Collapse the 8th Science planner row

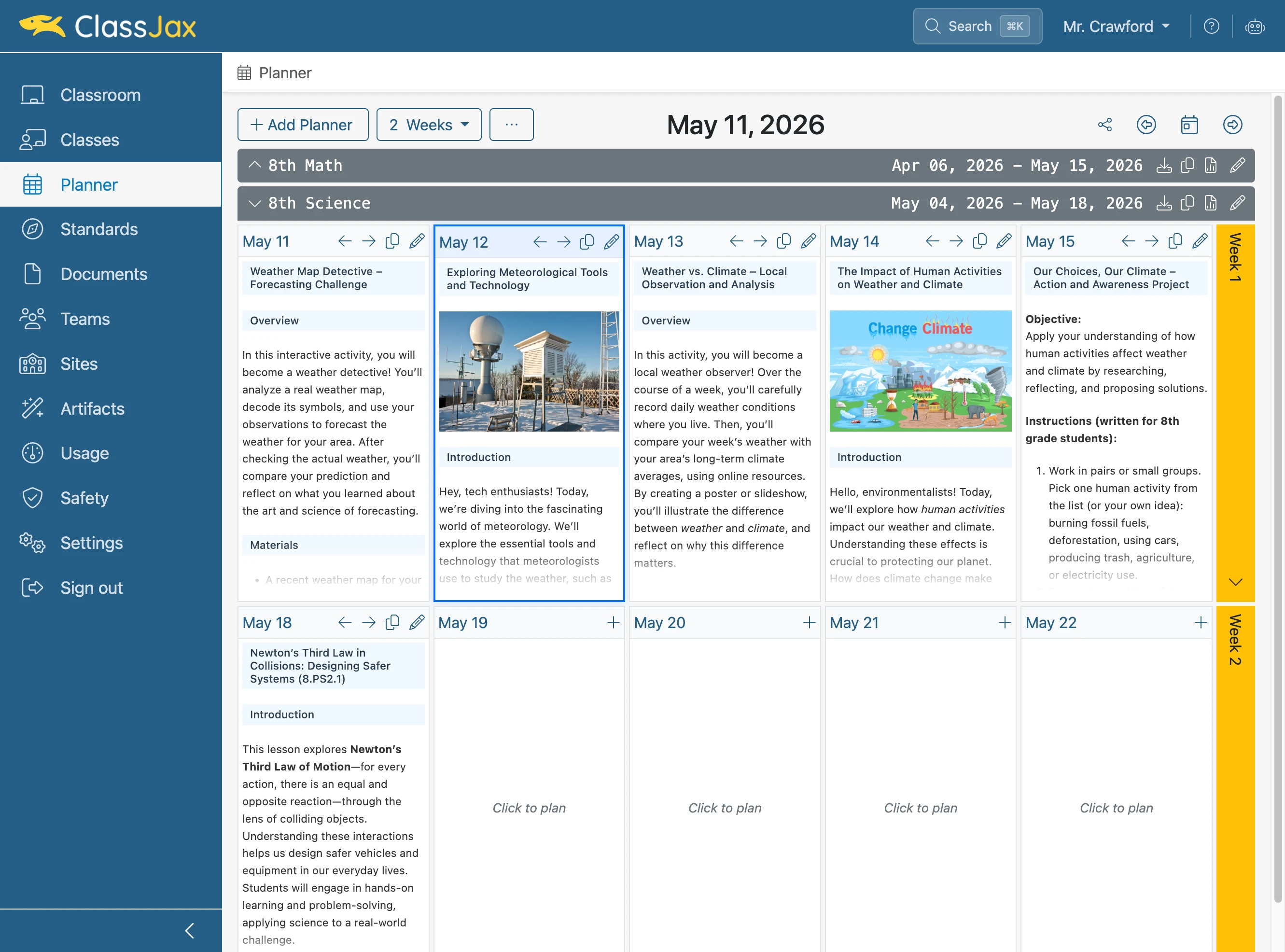pyautogui.click(x=254, y=203)
